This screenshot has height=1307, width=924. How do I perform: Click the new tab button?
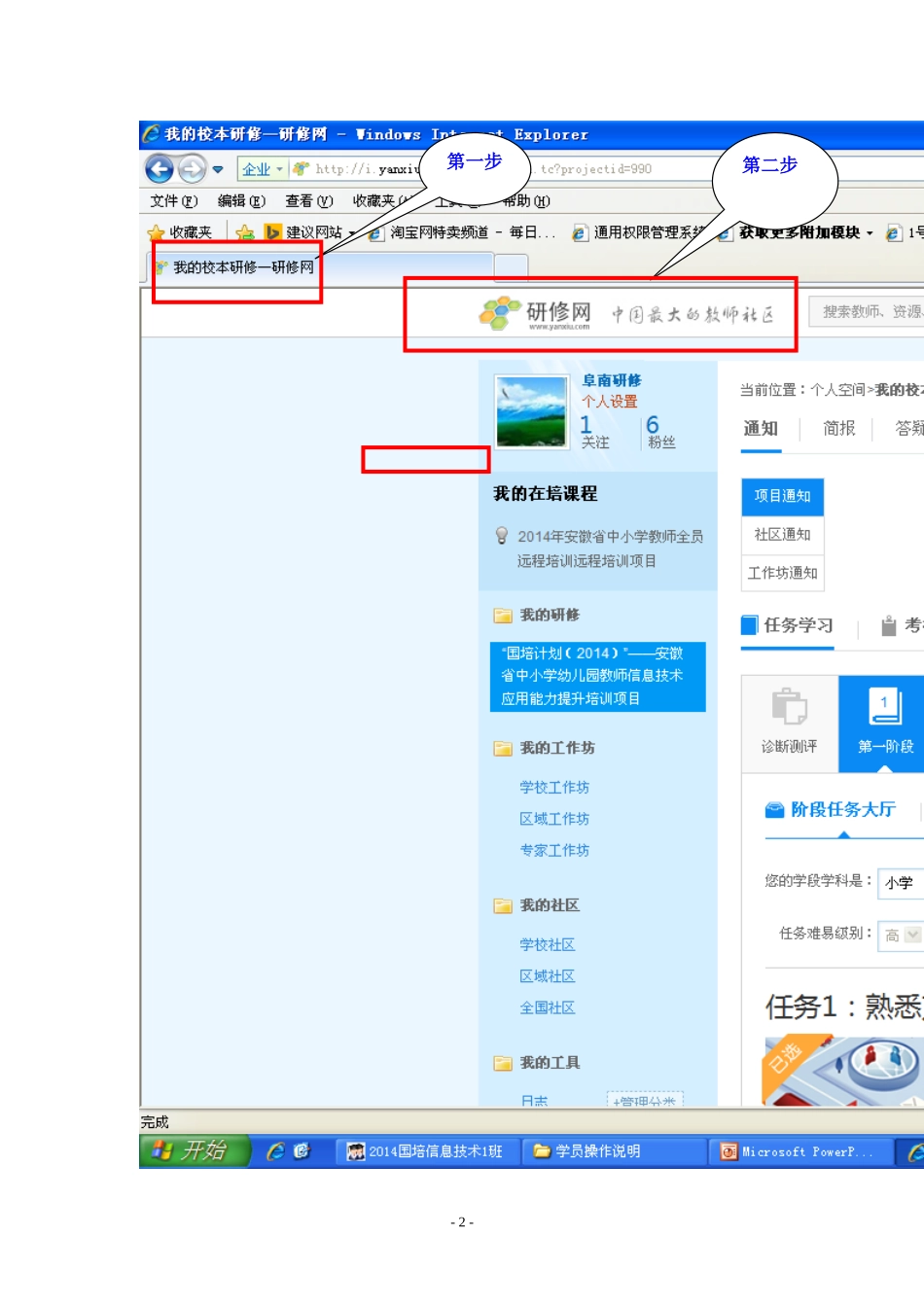(x=511, y=267)
